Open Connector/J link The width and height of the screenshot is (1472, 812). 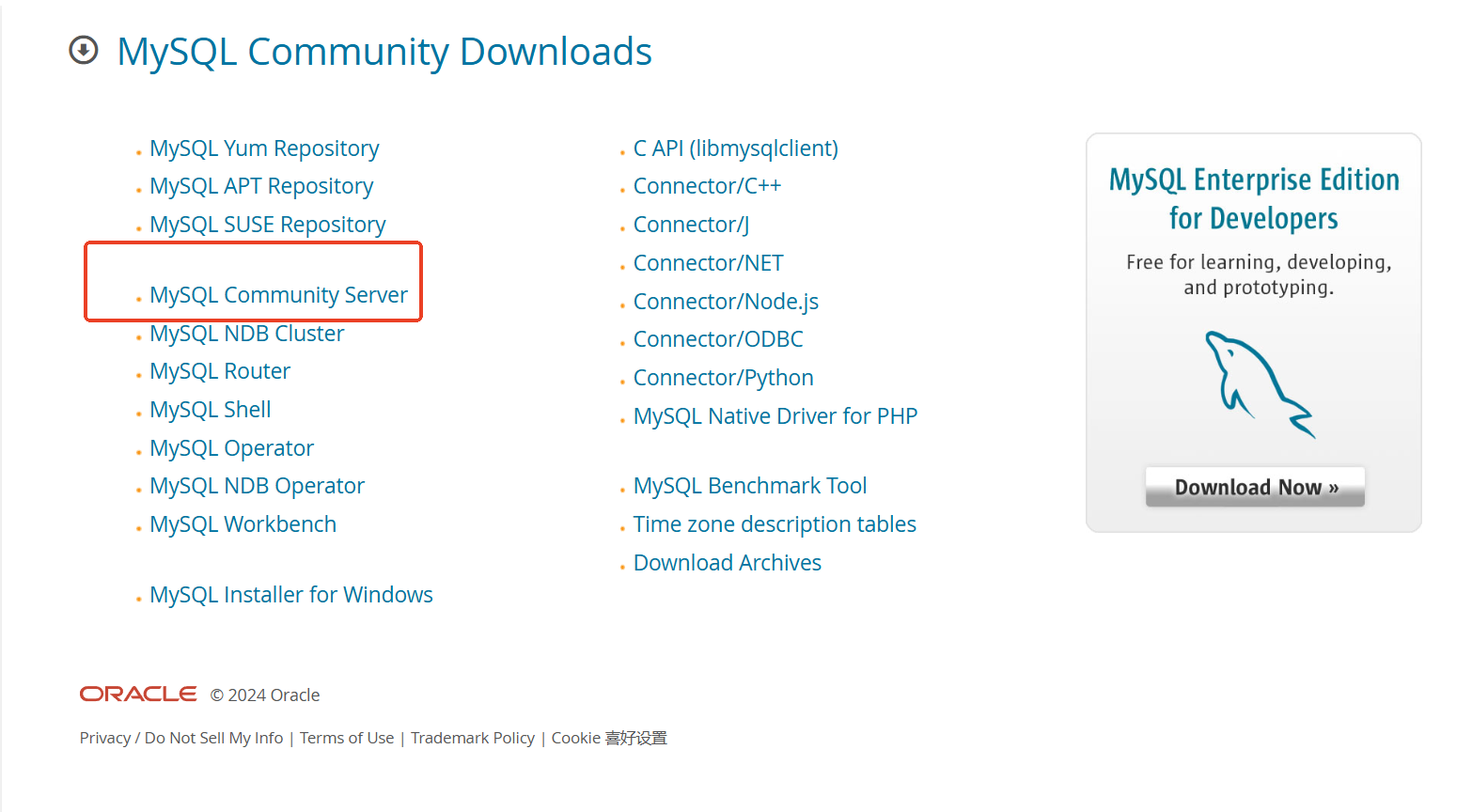(x=691, y=225)
